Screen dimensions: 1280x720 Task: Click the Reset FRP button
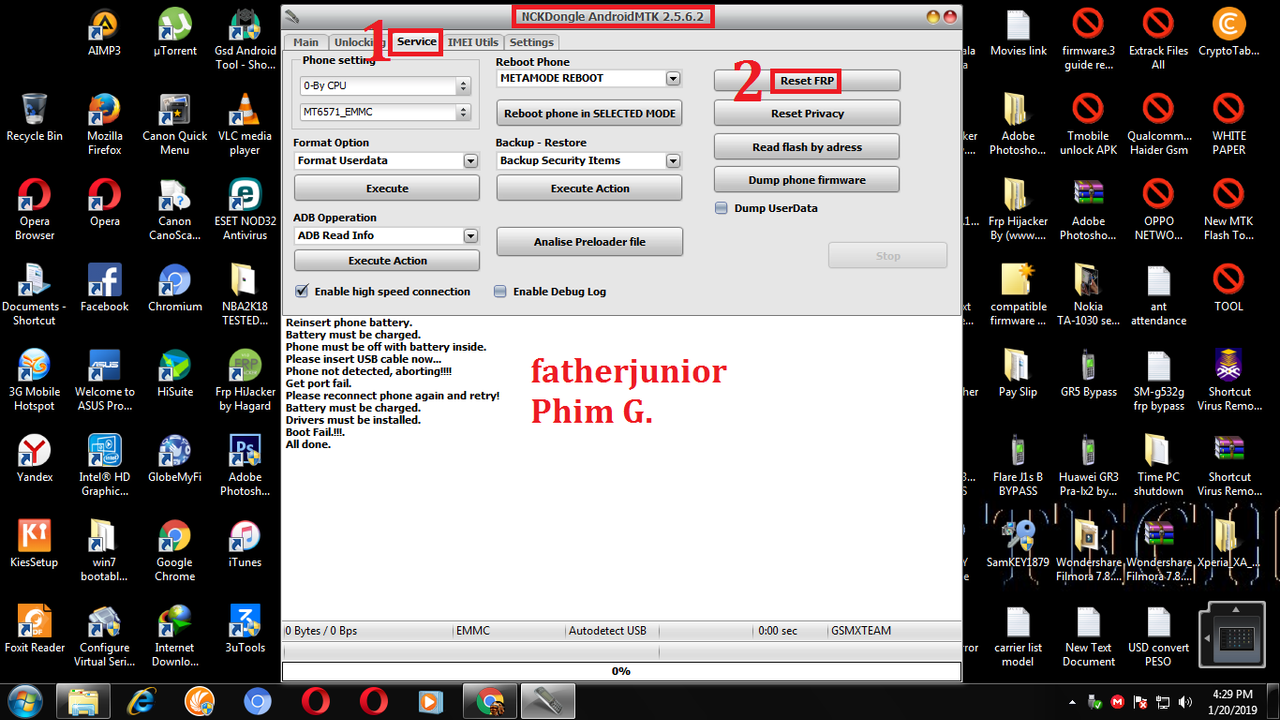coord(807,81)
